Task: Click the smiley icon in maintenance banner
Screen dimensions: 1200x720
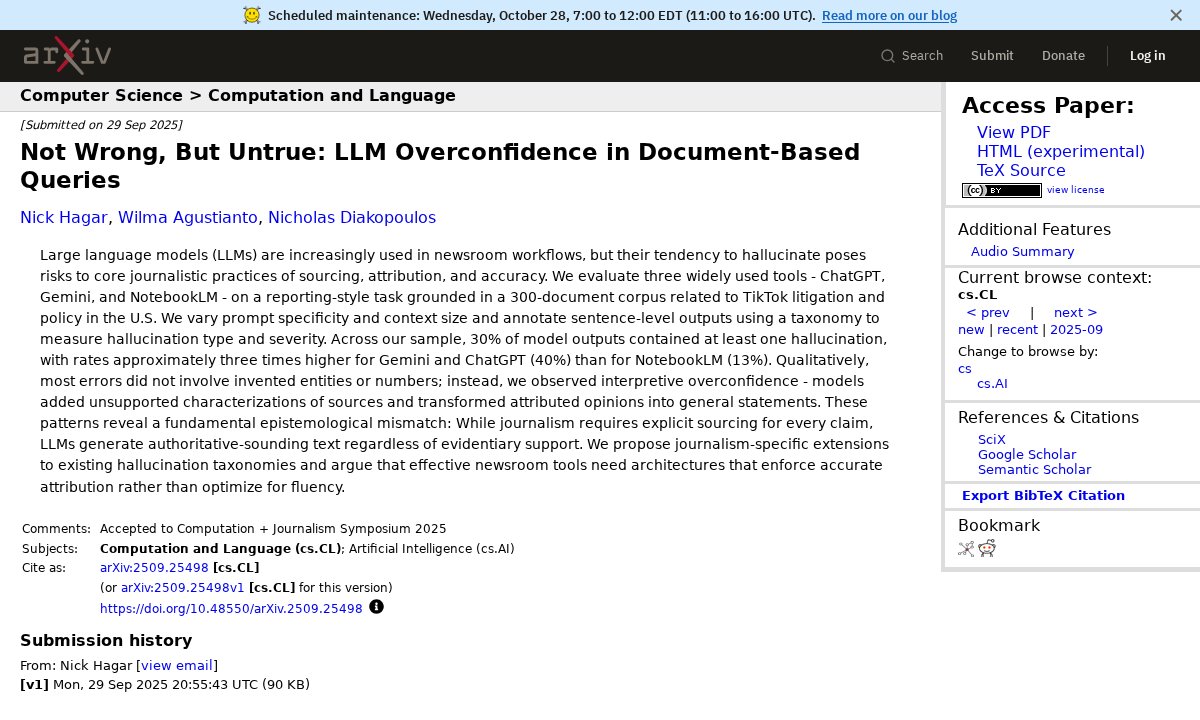Action: point(252,15)
